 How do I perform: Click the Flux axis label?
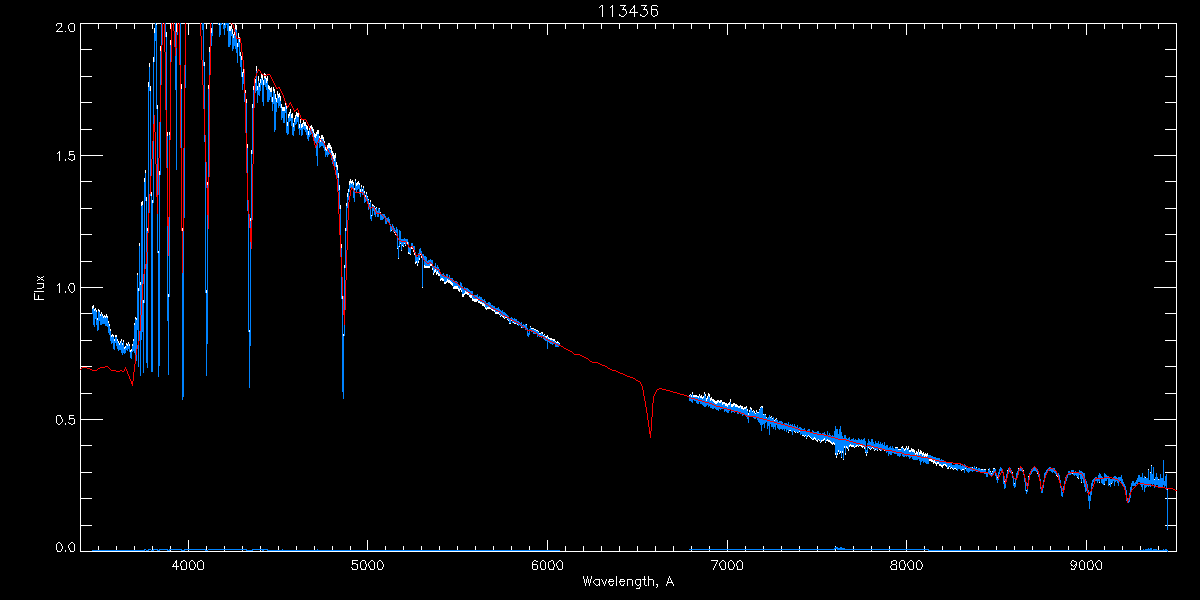point(40,288)
